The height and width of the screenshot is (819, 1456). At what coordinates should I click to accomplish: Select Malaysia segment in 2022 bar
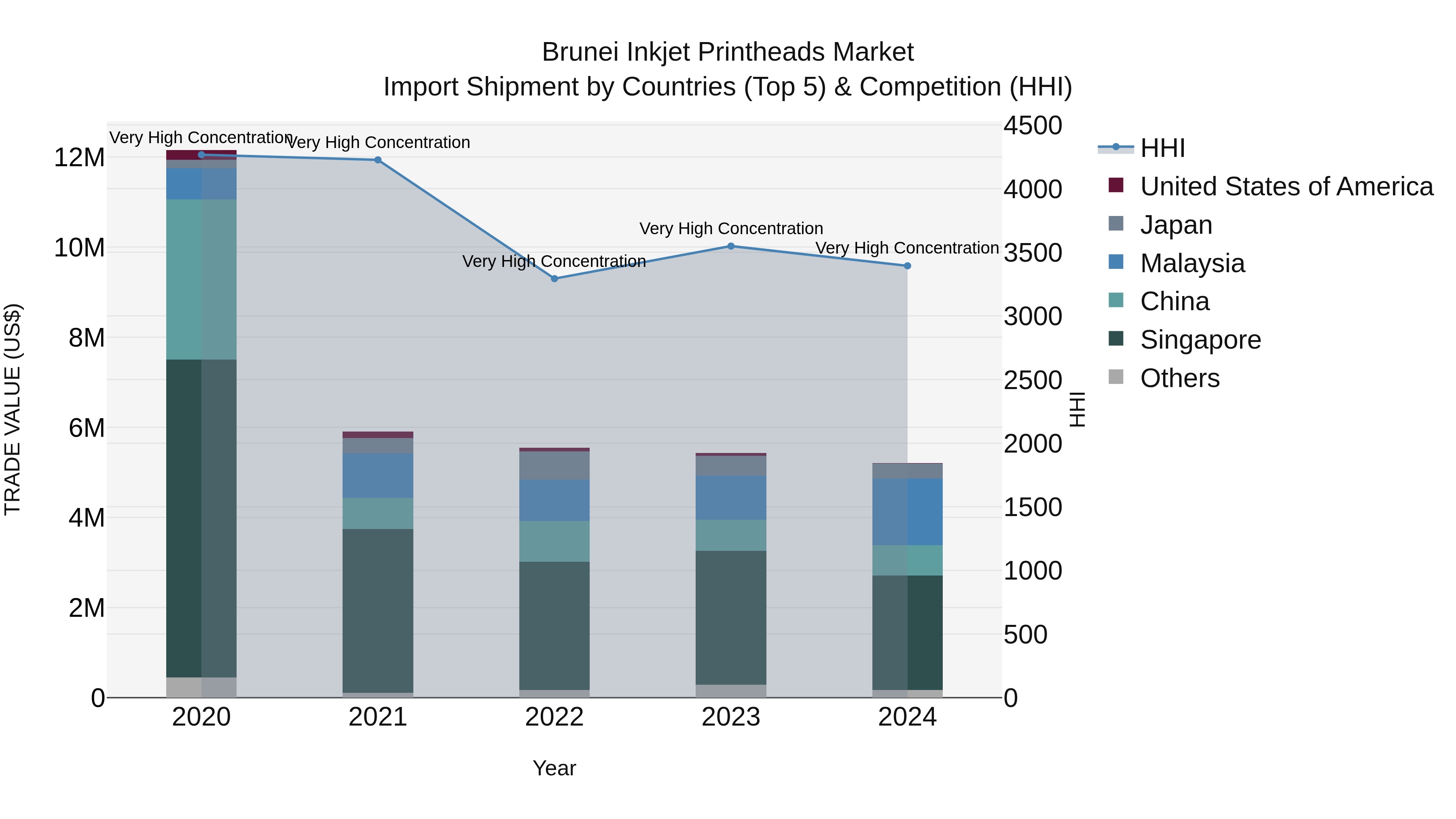[x=554, y=500]
